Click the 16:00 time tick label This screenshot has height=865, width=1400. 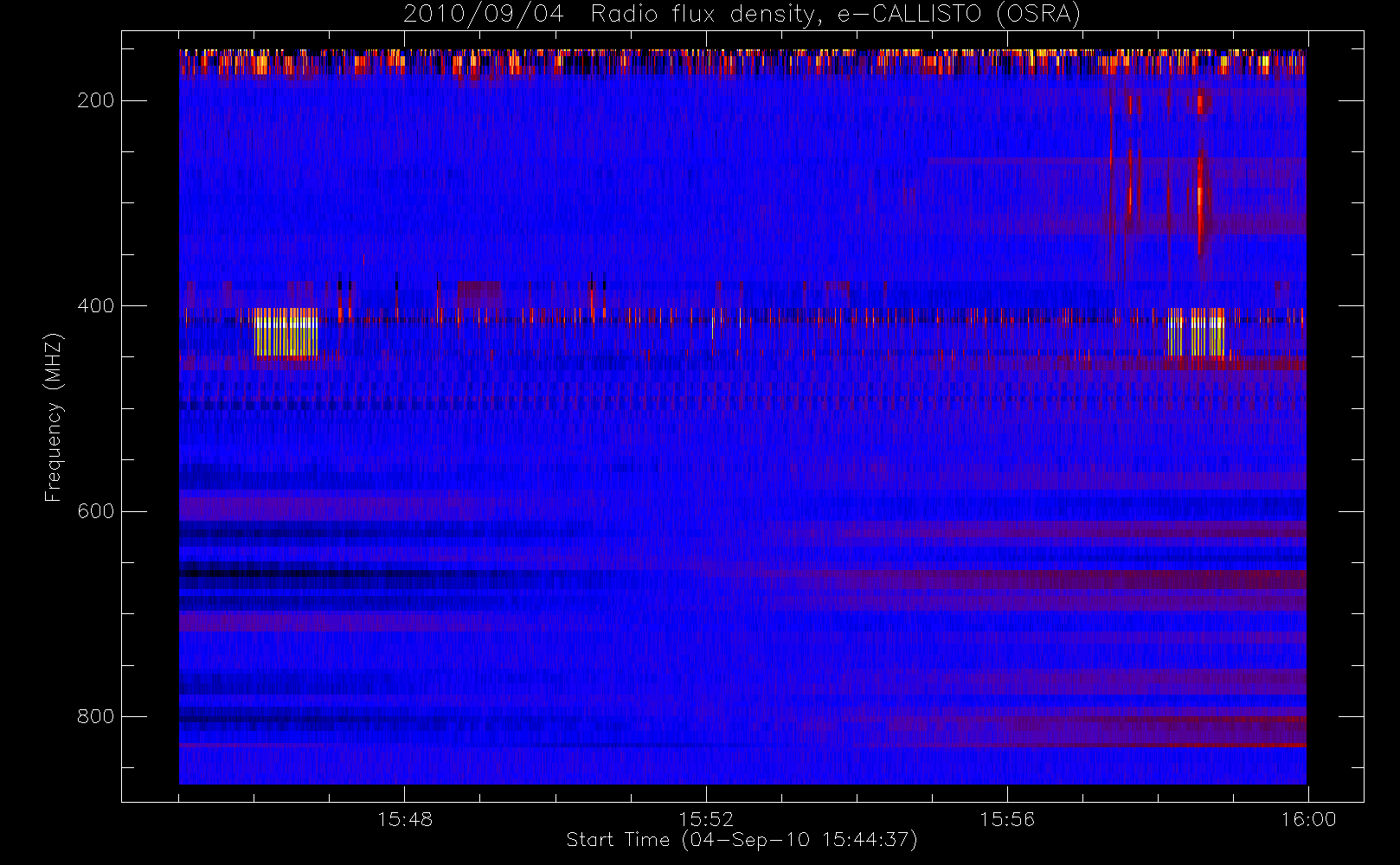click(x=1308, y=819)
